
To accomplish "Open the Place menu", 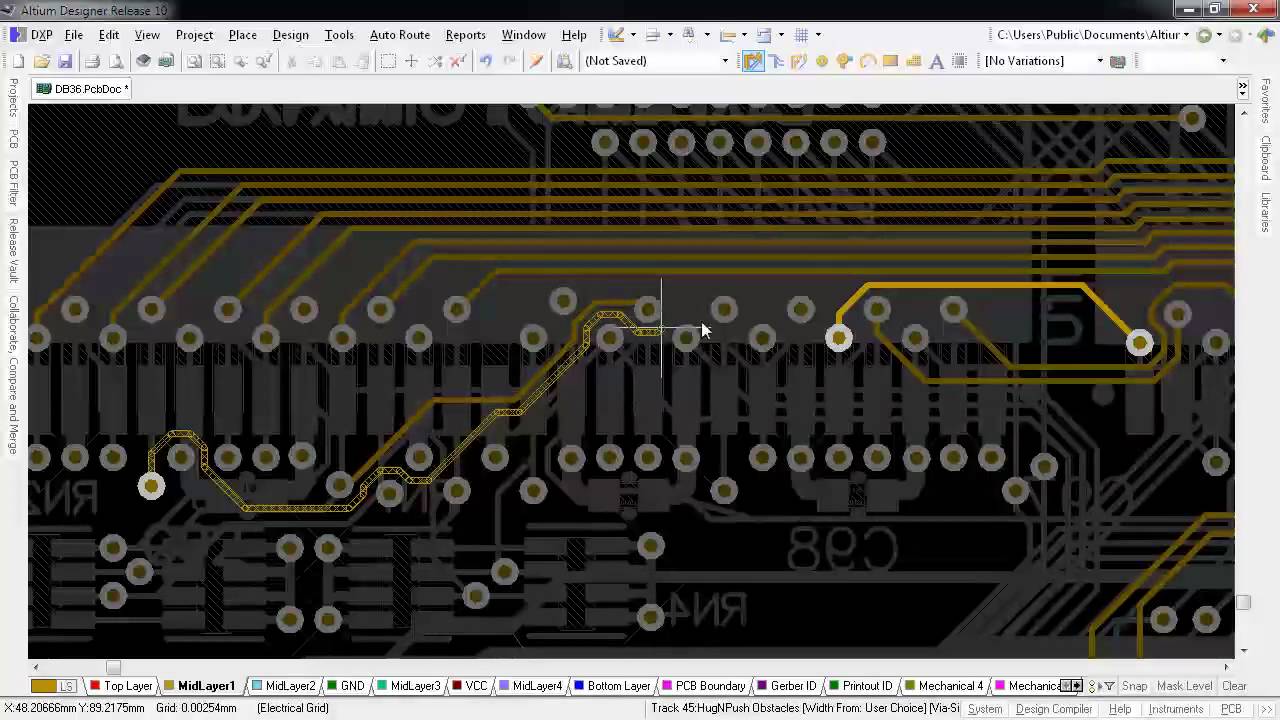I will coord(243,35).
